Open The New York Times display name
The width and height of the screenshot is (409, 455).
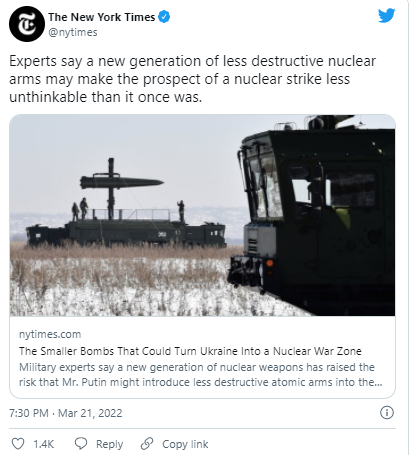pos(102,17)
